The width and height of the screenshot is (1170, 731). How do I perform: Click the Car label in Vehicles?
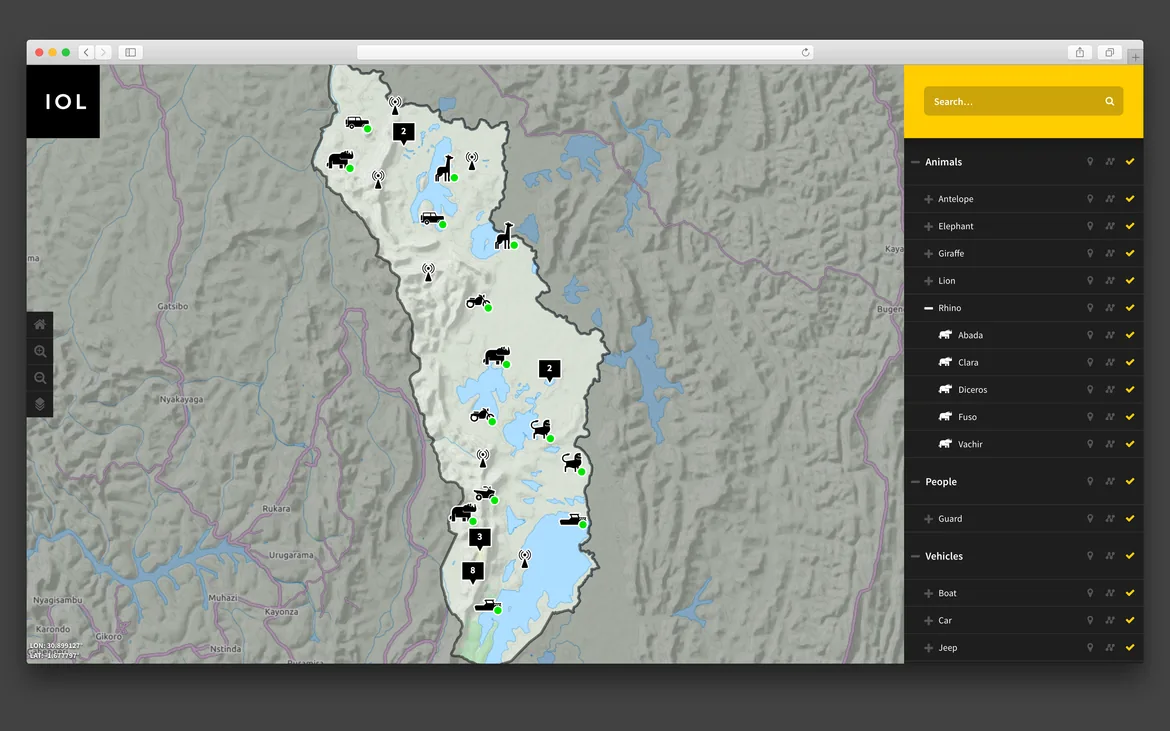click(x=945, y=621)
